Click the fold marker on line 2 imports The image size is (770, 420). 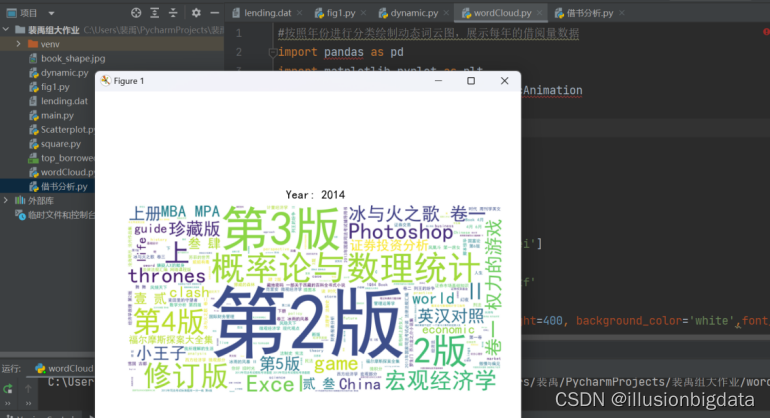[273, 52]
